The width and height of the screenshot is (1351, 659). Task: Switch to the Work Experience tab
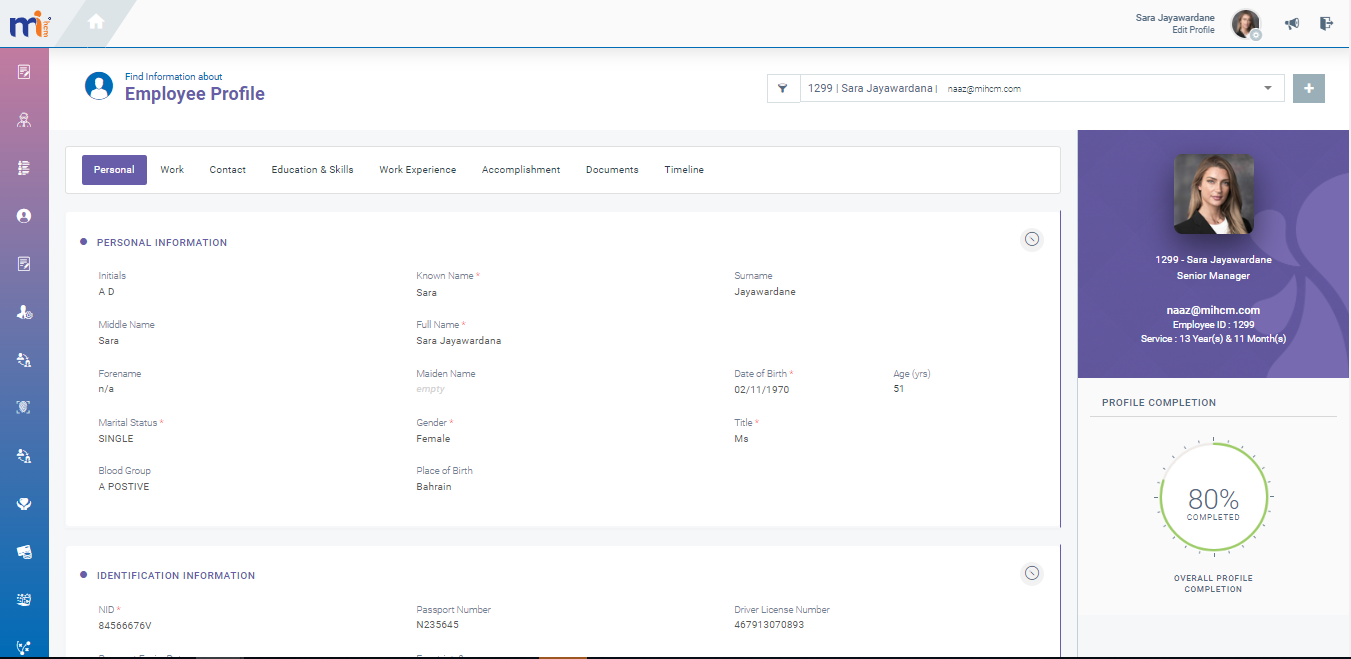pos(417,169)
